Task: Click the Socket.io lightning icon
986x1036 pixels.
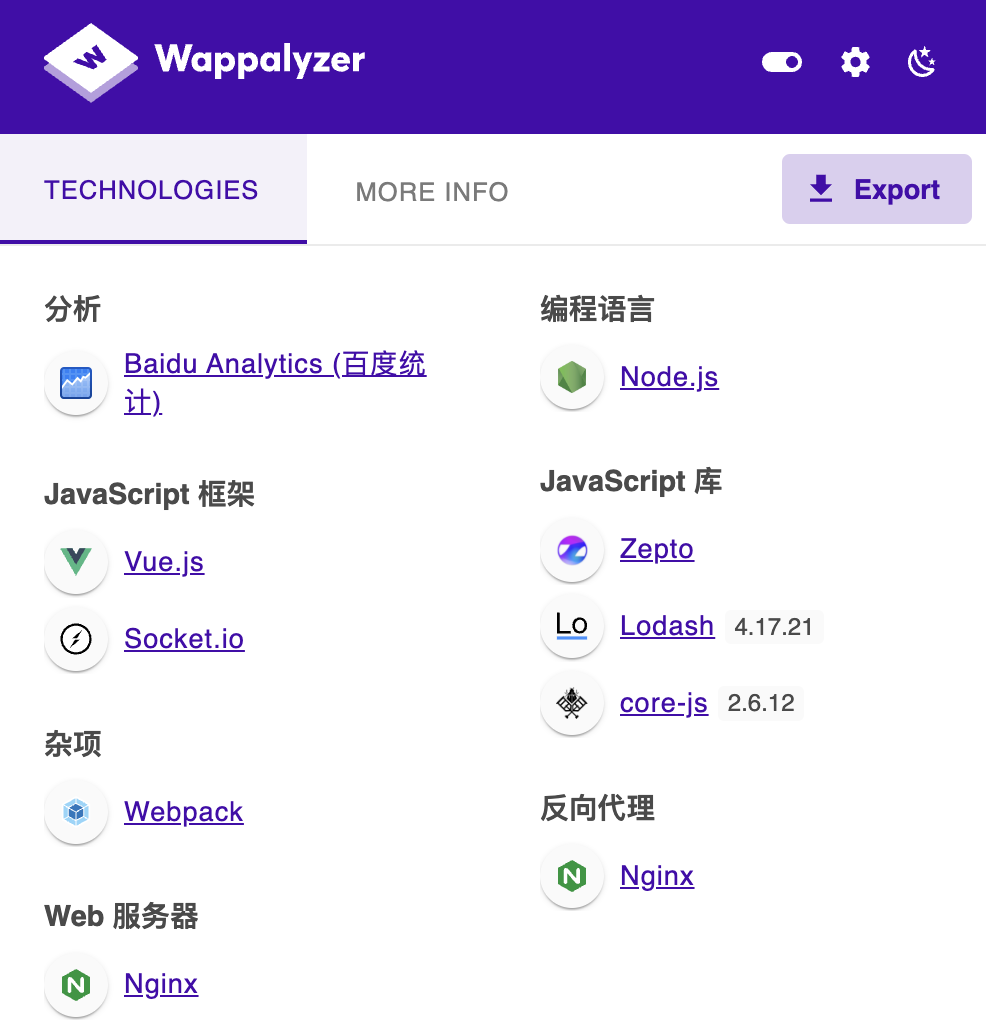Action: pyautogui.click(x=76, y=639)
